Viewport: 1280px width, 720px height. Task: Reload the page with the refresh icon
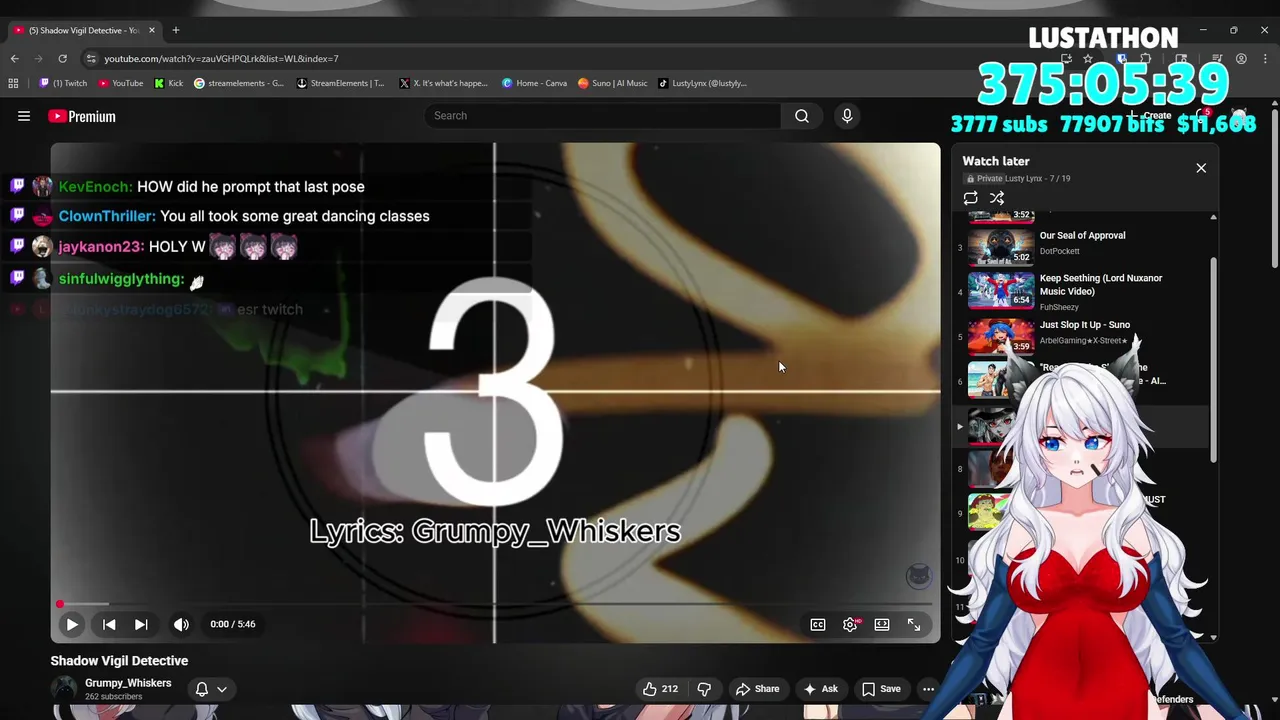[x=62, y=59]
